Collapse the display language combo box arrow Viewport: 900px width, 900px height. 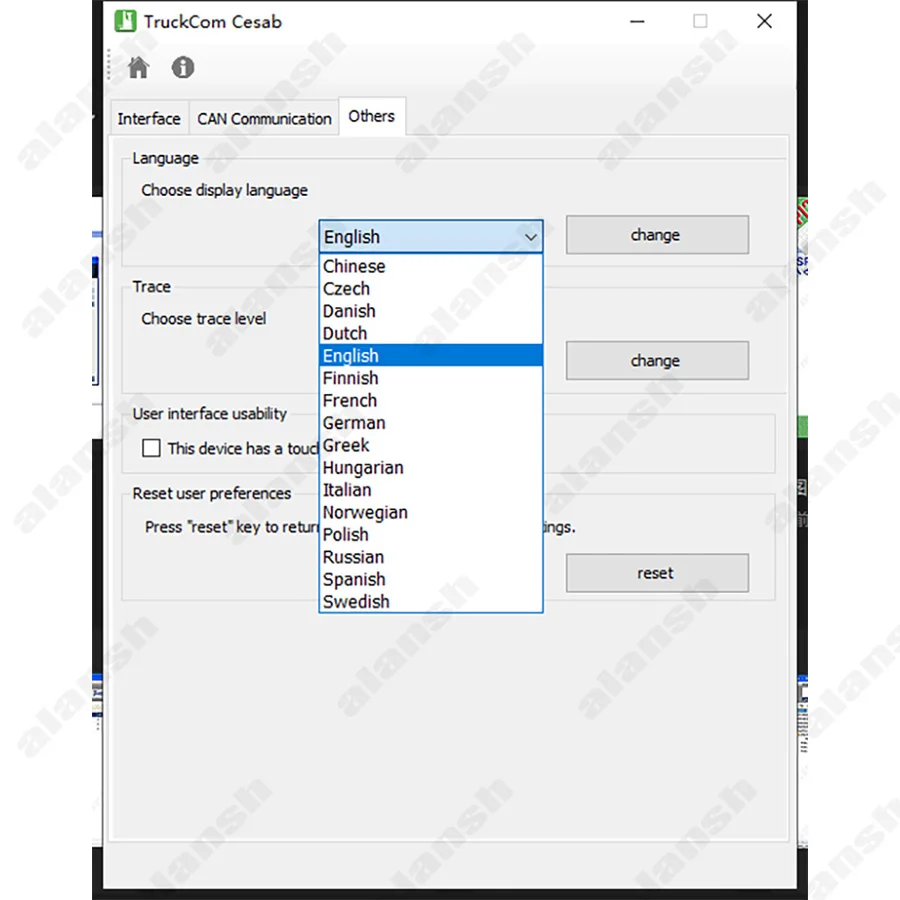(530, 237)
